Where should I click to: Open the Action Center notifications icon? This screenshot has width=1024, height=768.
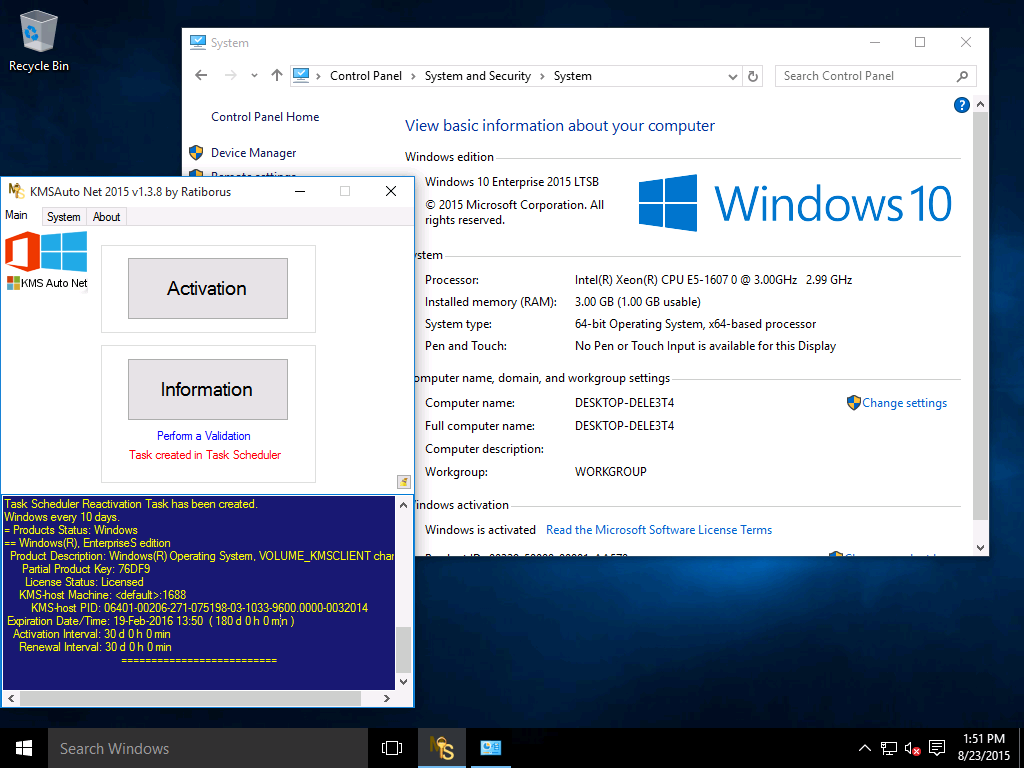[937, 748]
